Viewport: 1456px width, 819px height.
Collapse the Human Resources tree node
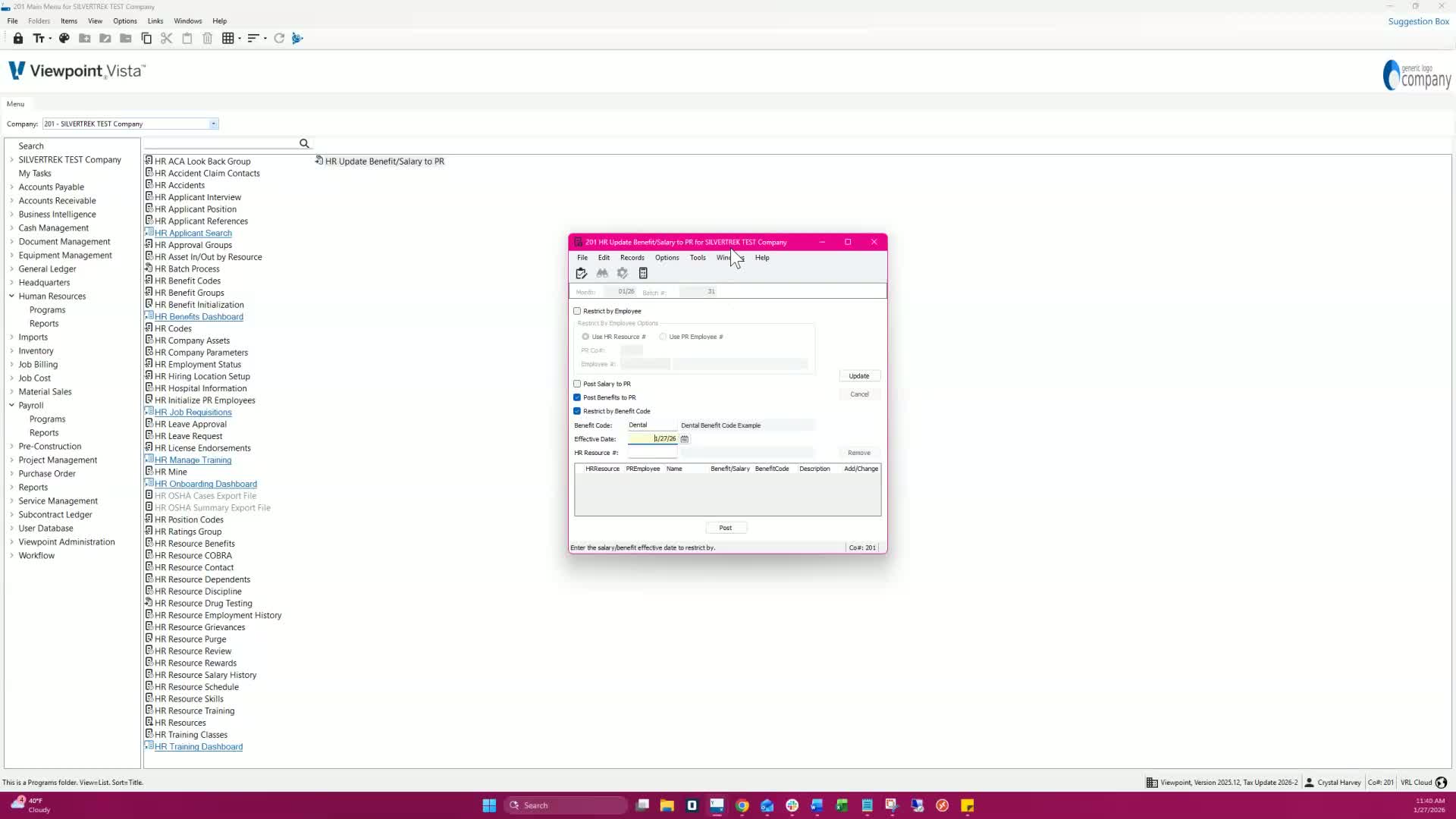pos(12,297)
